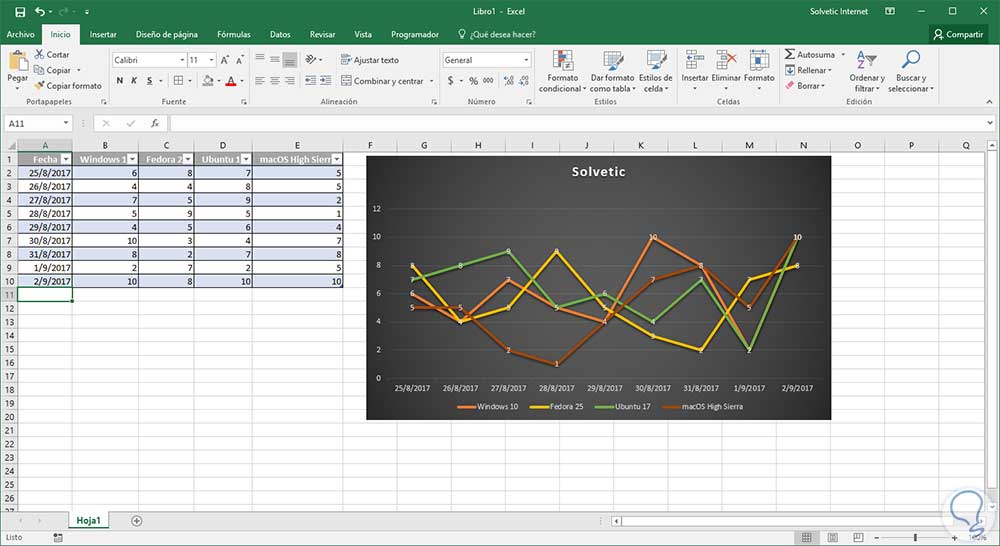
Task: Click the Pegar (paste) clipboard icon
Action: click(18, 63)
